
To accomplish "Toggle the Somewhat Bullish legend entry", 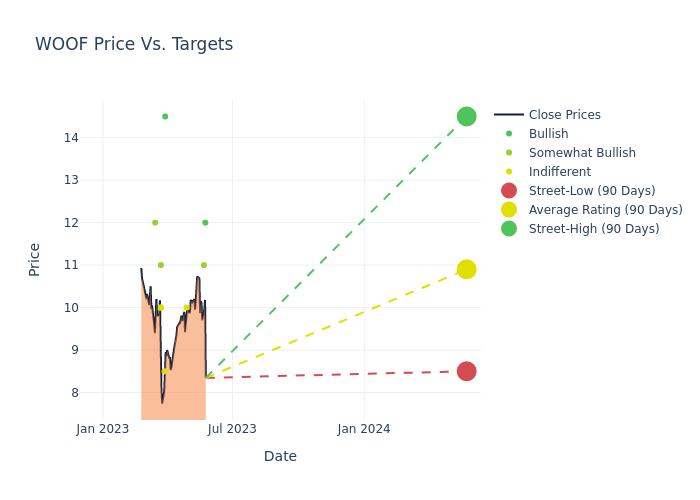I will pyautogui.click(x=581, y=153).
